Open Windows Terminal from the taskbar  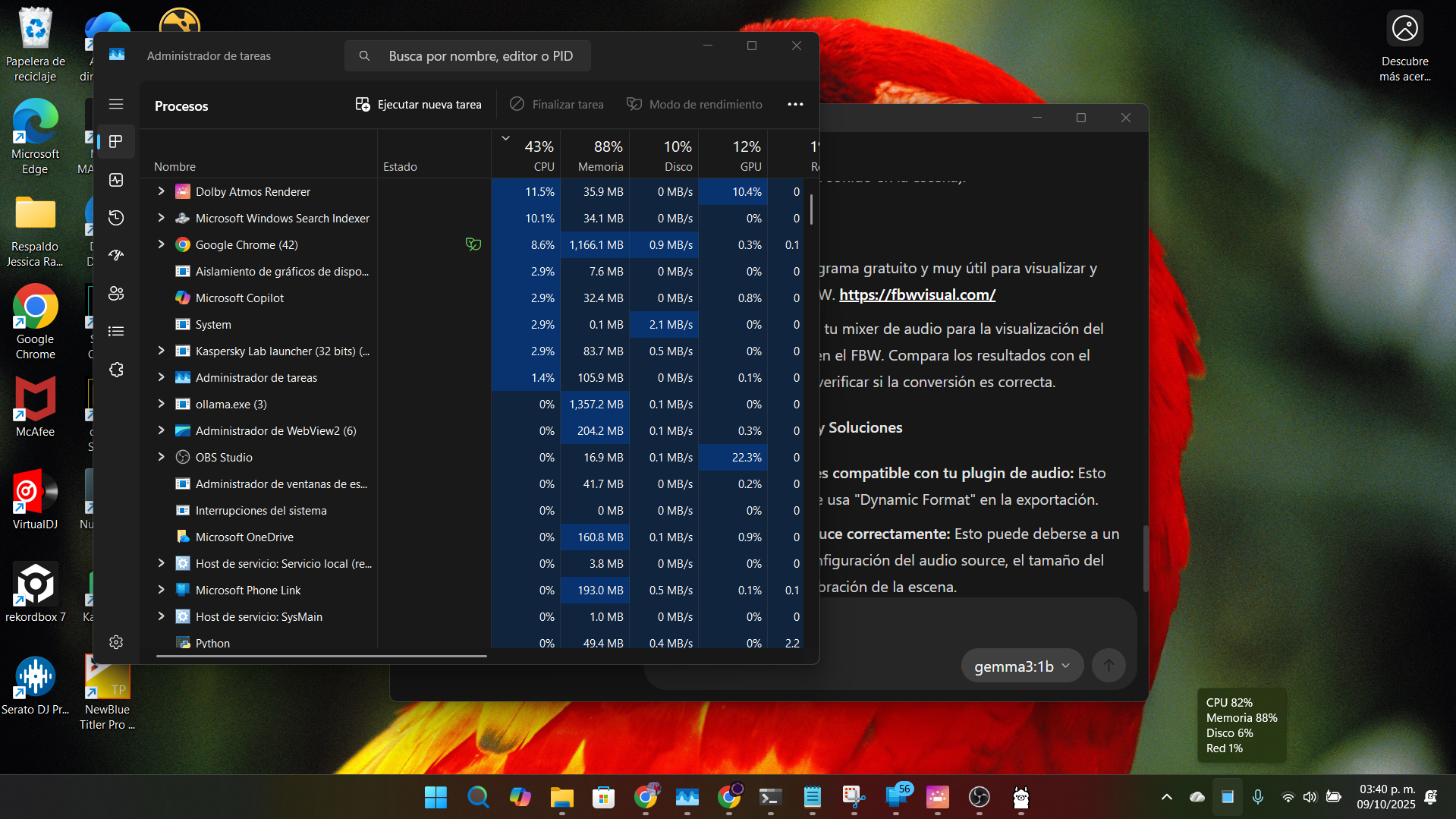tap(770, 798)
